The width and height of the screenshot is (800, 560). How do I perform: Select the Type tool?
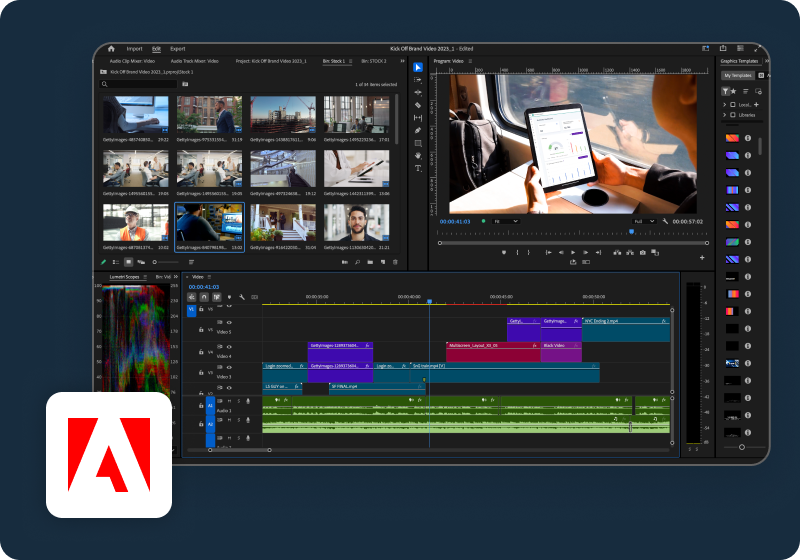418,168
